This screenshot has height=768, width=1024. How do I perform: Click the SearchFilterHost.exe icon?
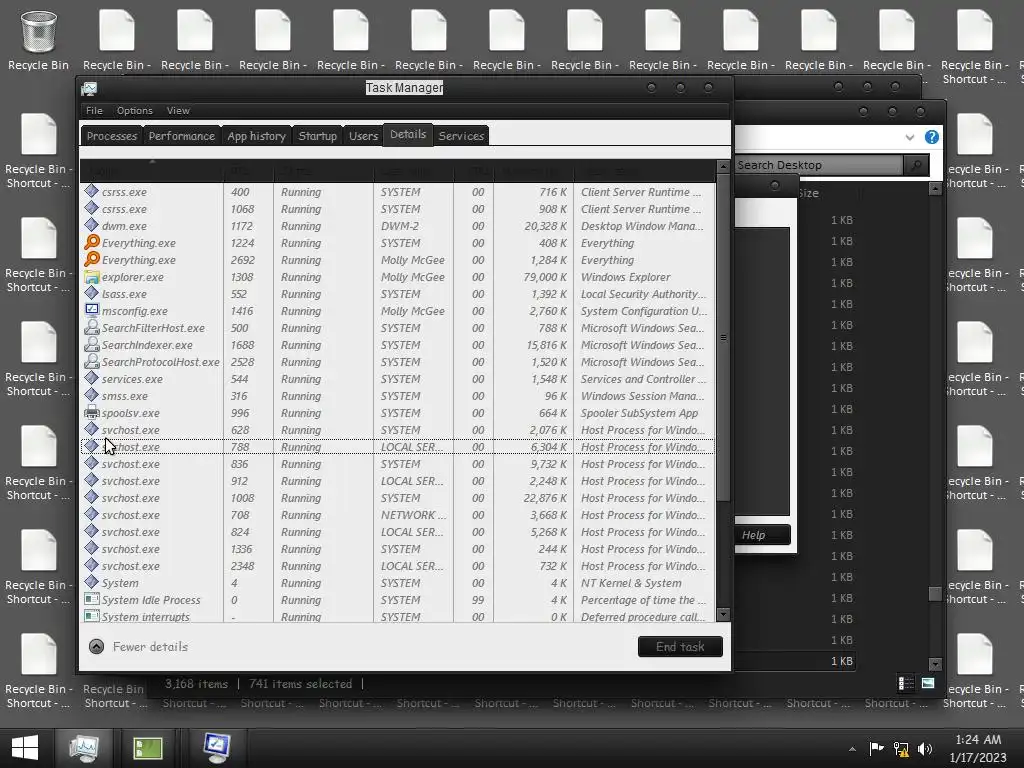[x=92, y=327]
